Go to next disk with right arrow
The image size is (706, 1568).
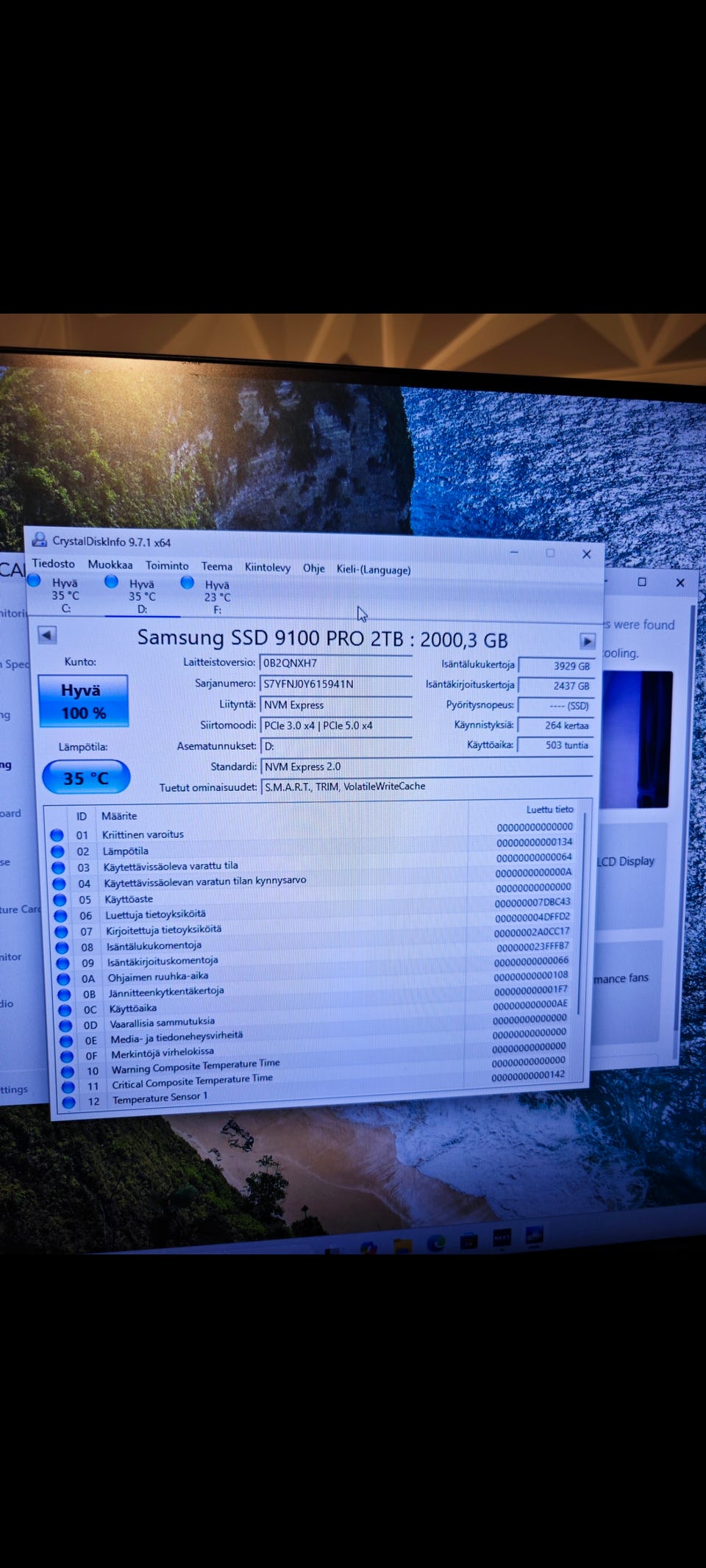(587, 641)
